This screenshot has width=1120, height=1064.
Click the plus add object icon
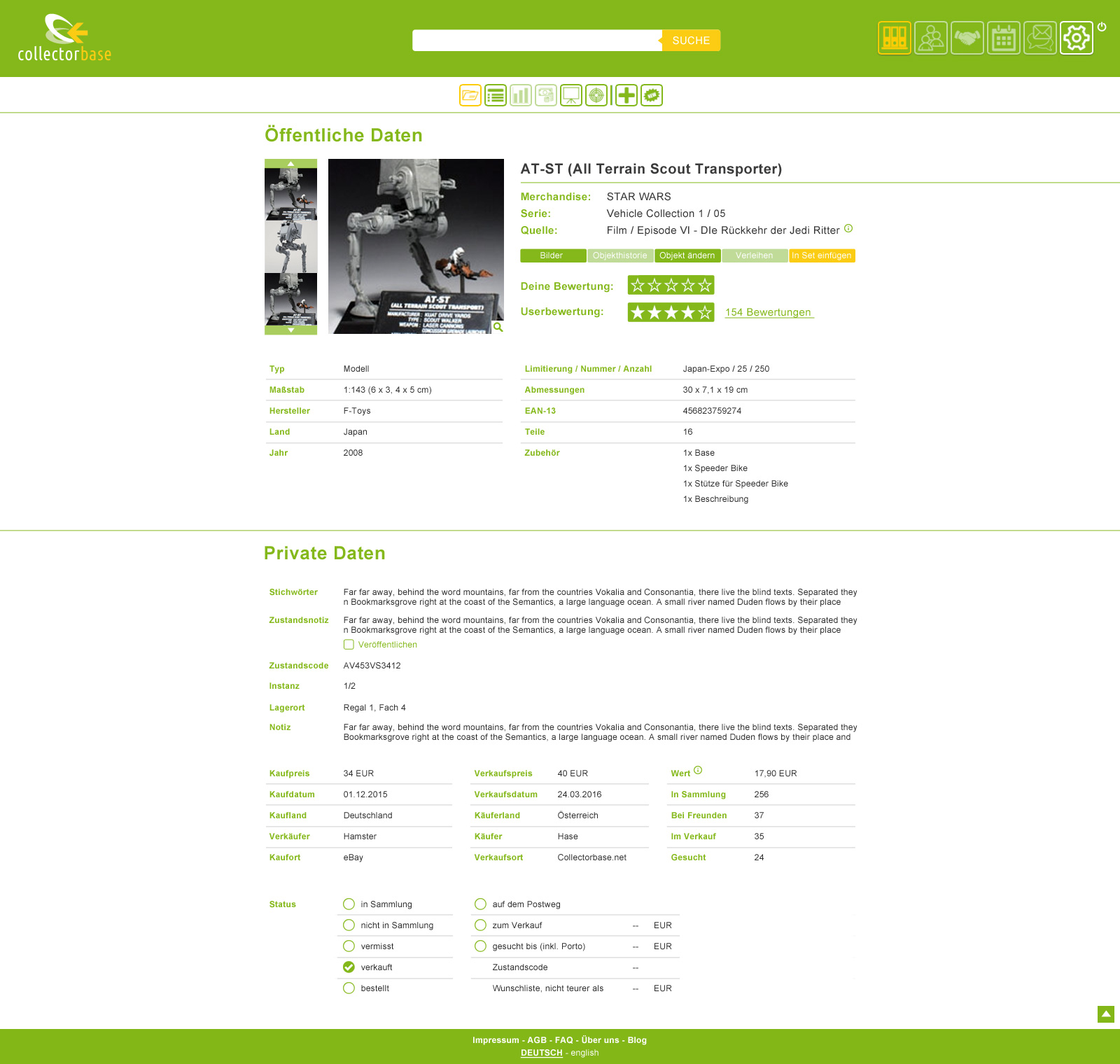[x=626, y=95]
